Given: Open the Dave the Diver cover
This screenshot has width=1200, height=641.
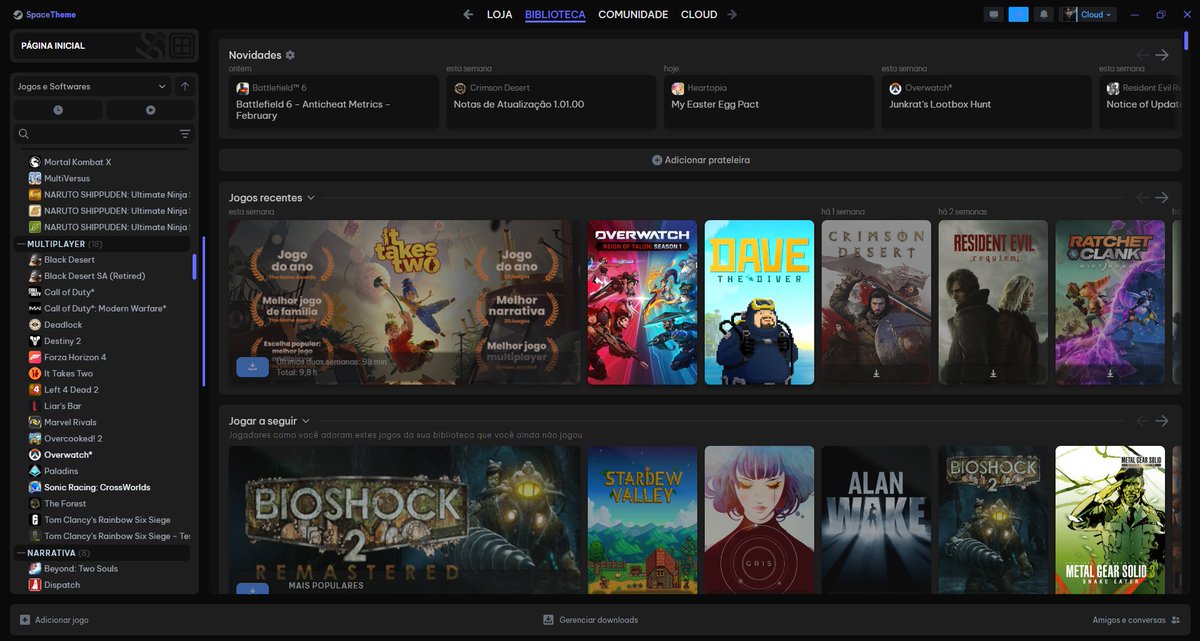Looking at the screenshot, I should pyautogui.click(x=759, y=302).
